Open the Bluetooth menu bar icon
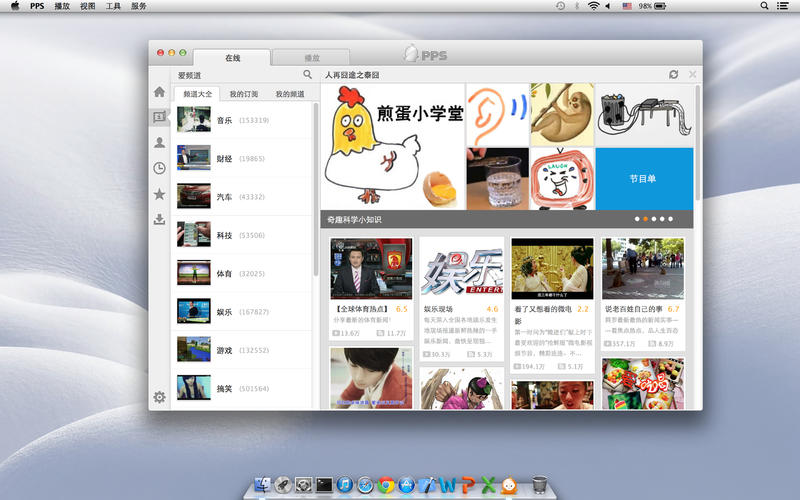Image resolution: width=800 pixels, height=500 pixels. coord(577,6)
